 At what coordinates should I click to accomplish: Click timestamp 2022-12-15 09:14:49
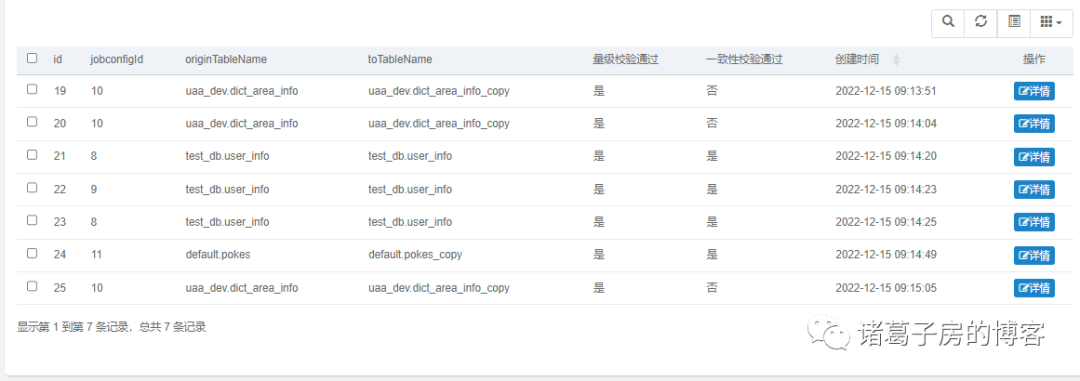click(886, 255)
